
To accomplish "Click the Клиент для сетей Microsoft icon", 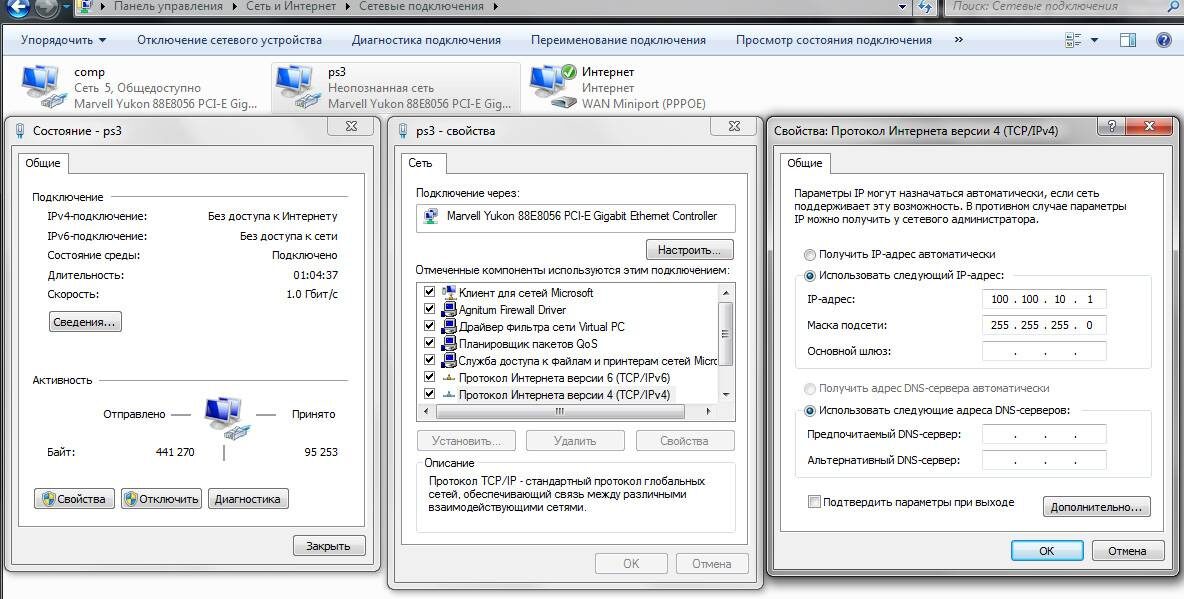I will coord(449,292).
